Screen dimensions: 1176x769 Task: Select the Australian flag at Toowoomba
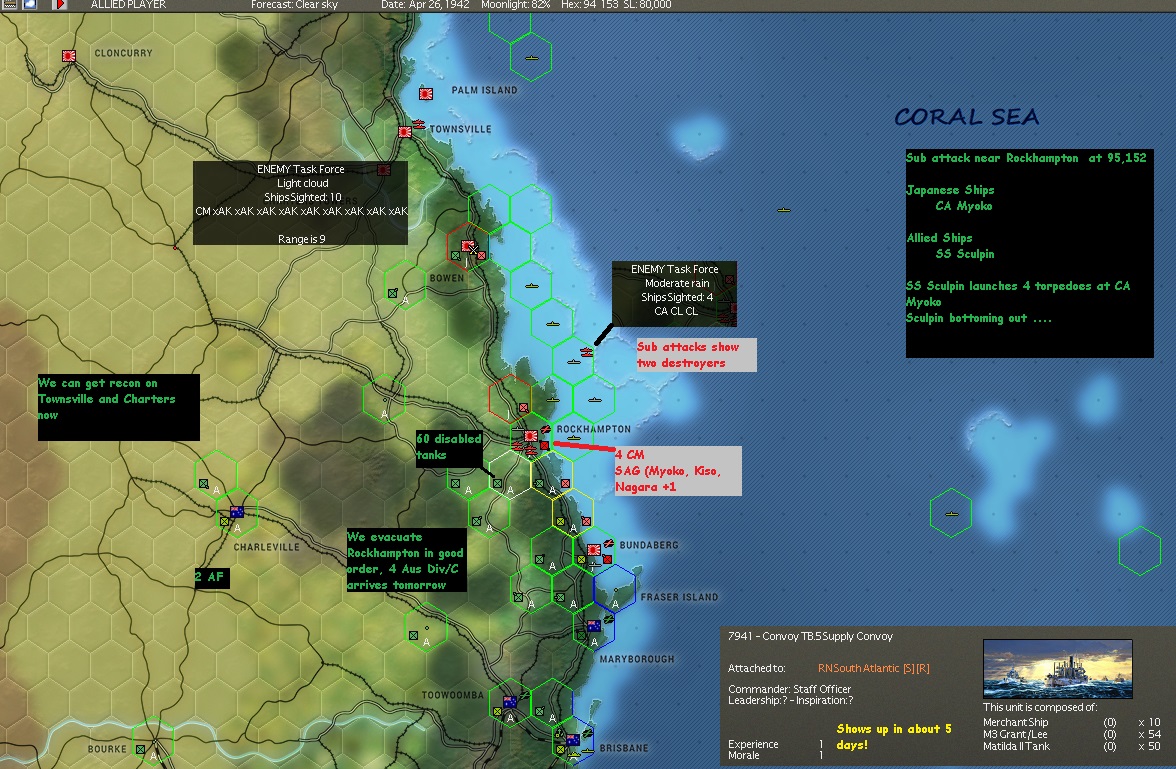[510, 702]
